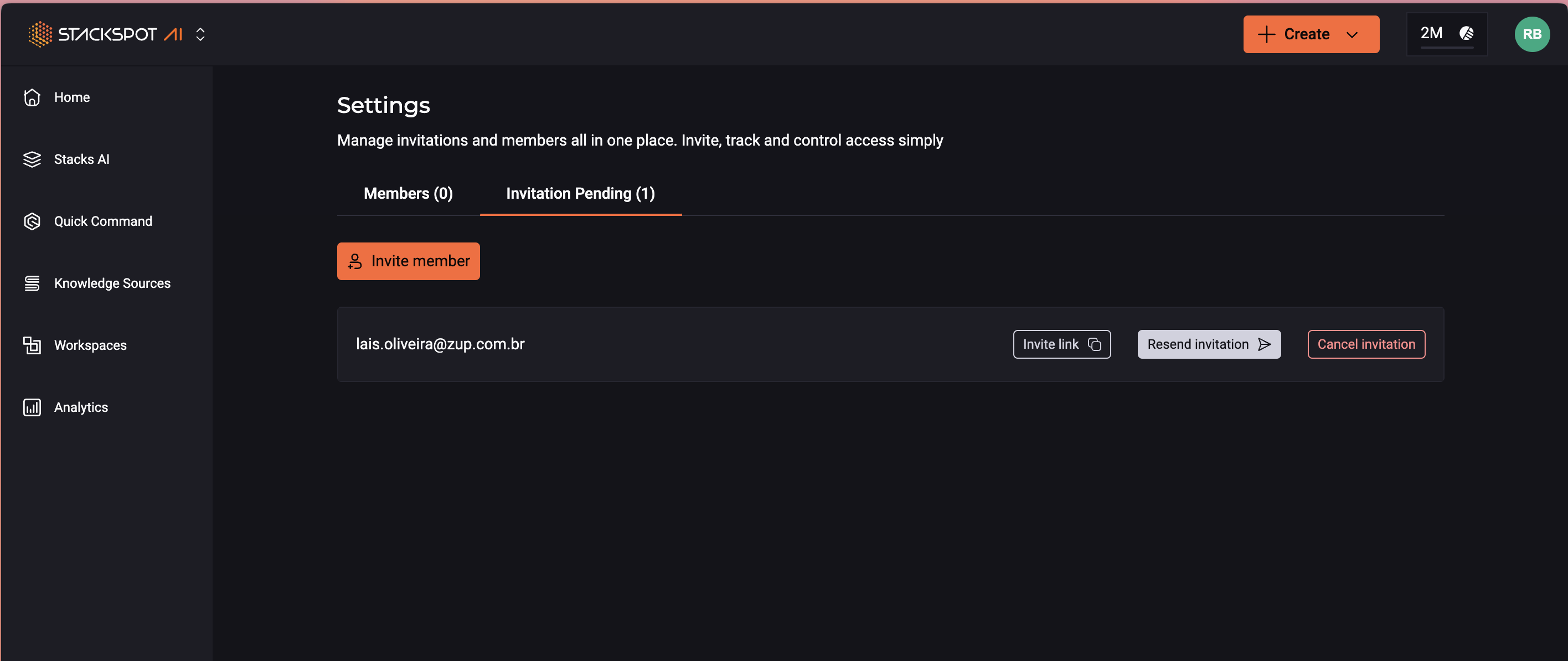Click the Workspaces sidebar icon

33,345
